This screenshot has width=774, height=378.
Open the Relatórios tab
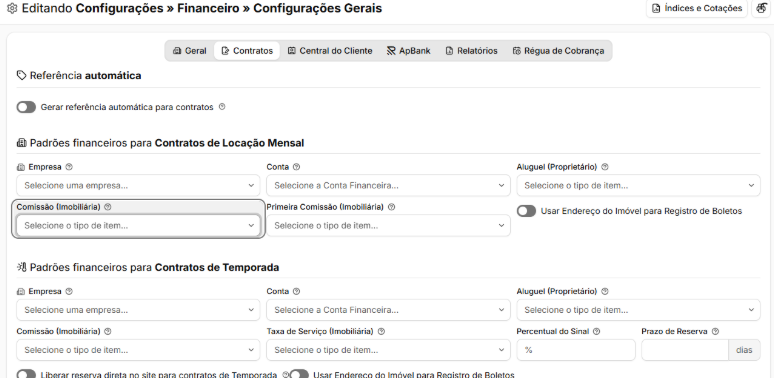tap(471, 51)
